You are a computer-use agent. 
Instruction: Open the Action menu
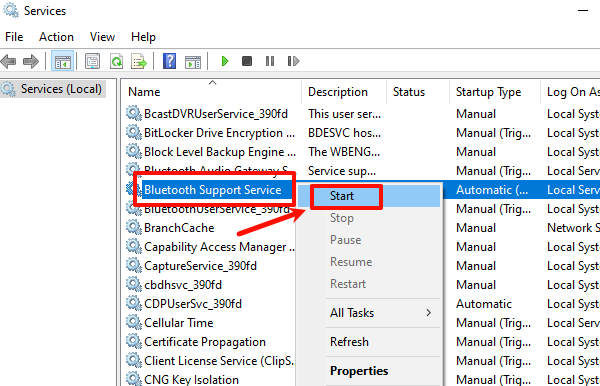(56, 37)
